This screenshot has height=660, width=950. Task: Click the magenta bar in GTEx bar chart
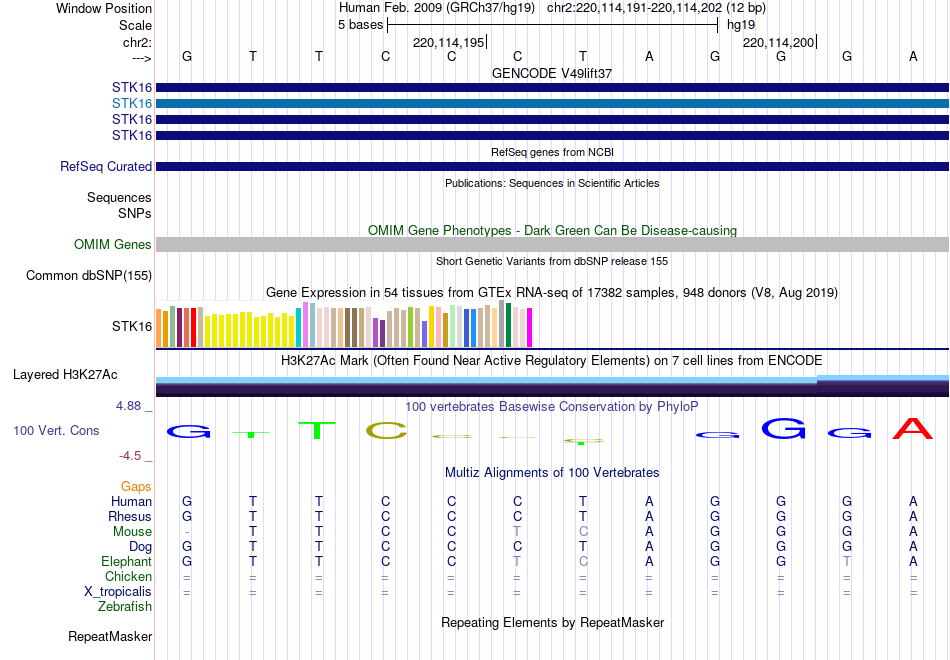tap(529, 327)
